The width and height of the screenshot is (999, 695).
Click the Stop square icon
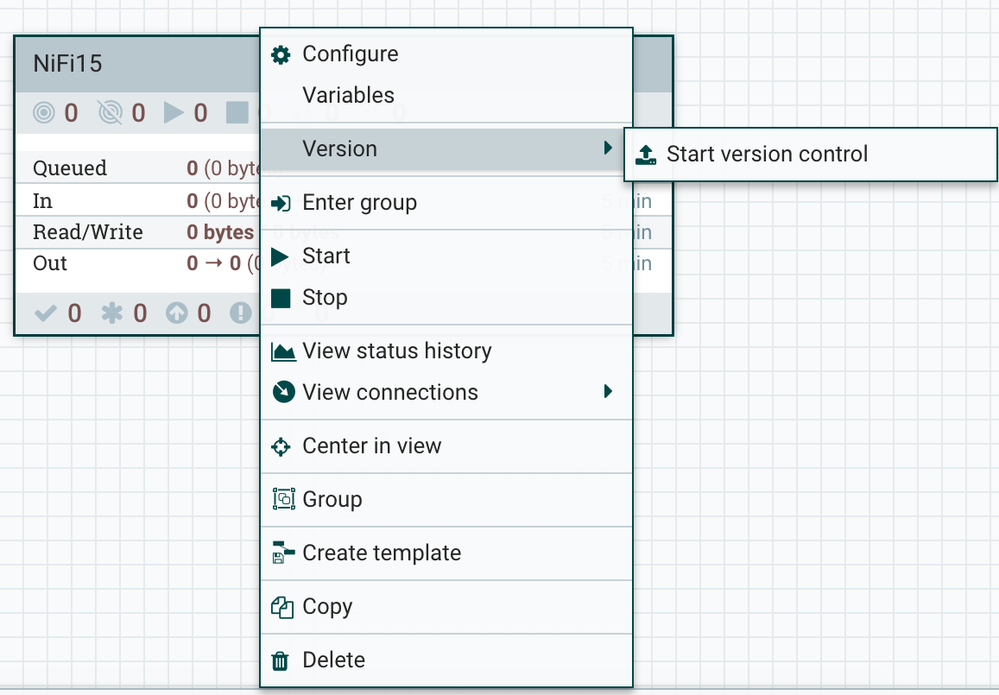tap(281, 297)
